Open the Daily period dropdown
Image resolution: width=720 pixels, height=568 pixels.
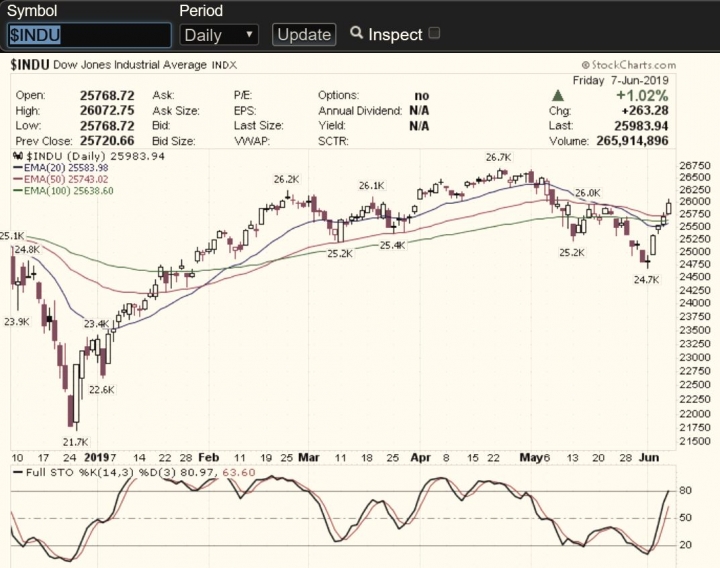tap(219, 35)
